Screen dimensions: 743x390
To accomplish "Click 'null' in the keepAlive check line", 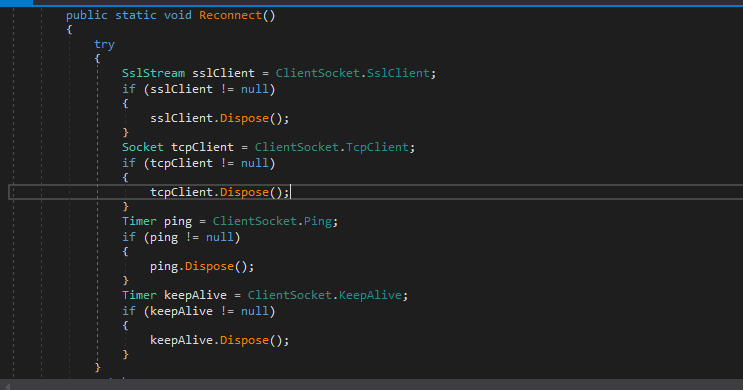I will (255, 311).
